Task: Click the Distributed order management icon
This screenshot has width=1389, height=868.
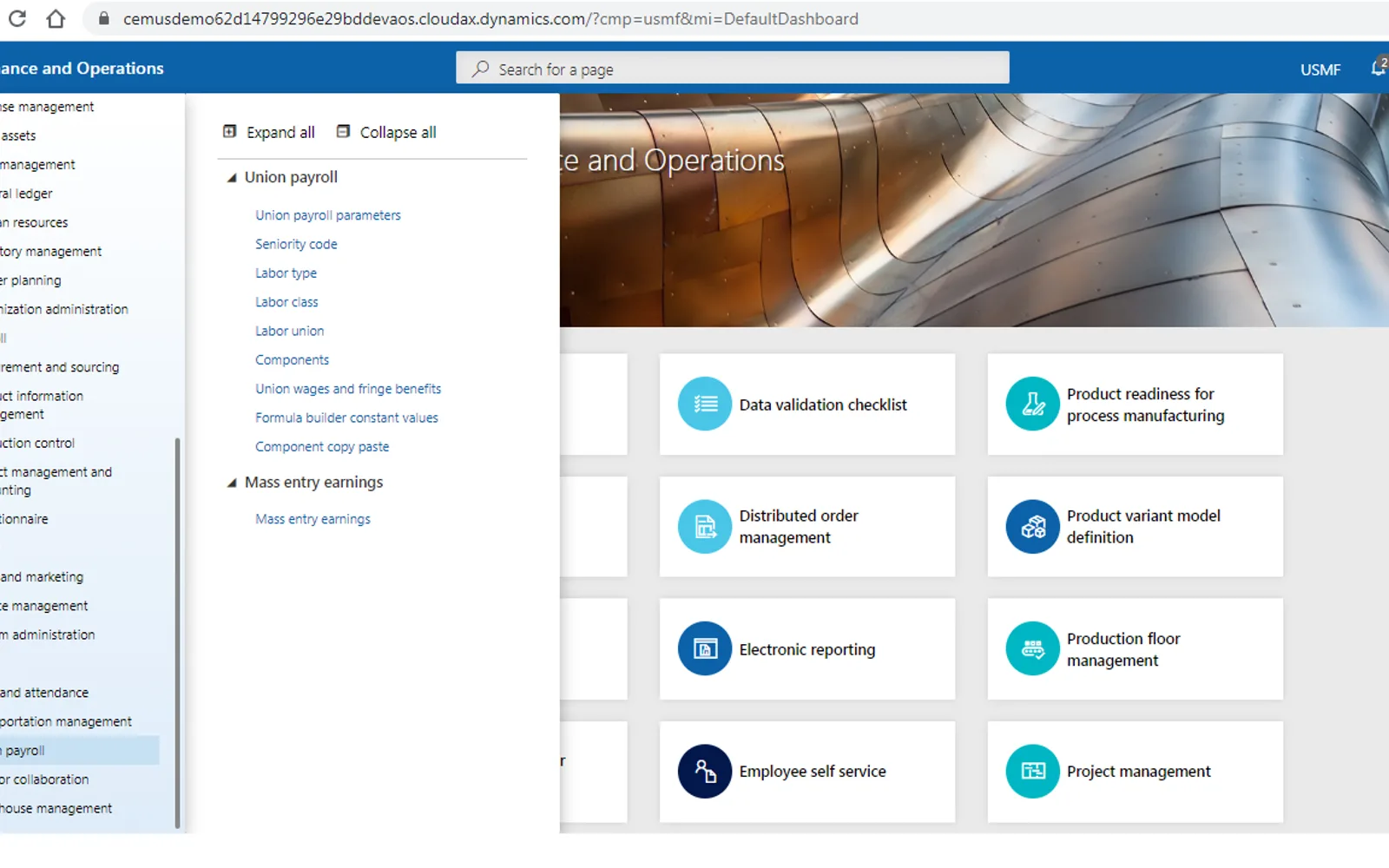Action: (705, 526)
